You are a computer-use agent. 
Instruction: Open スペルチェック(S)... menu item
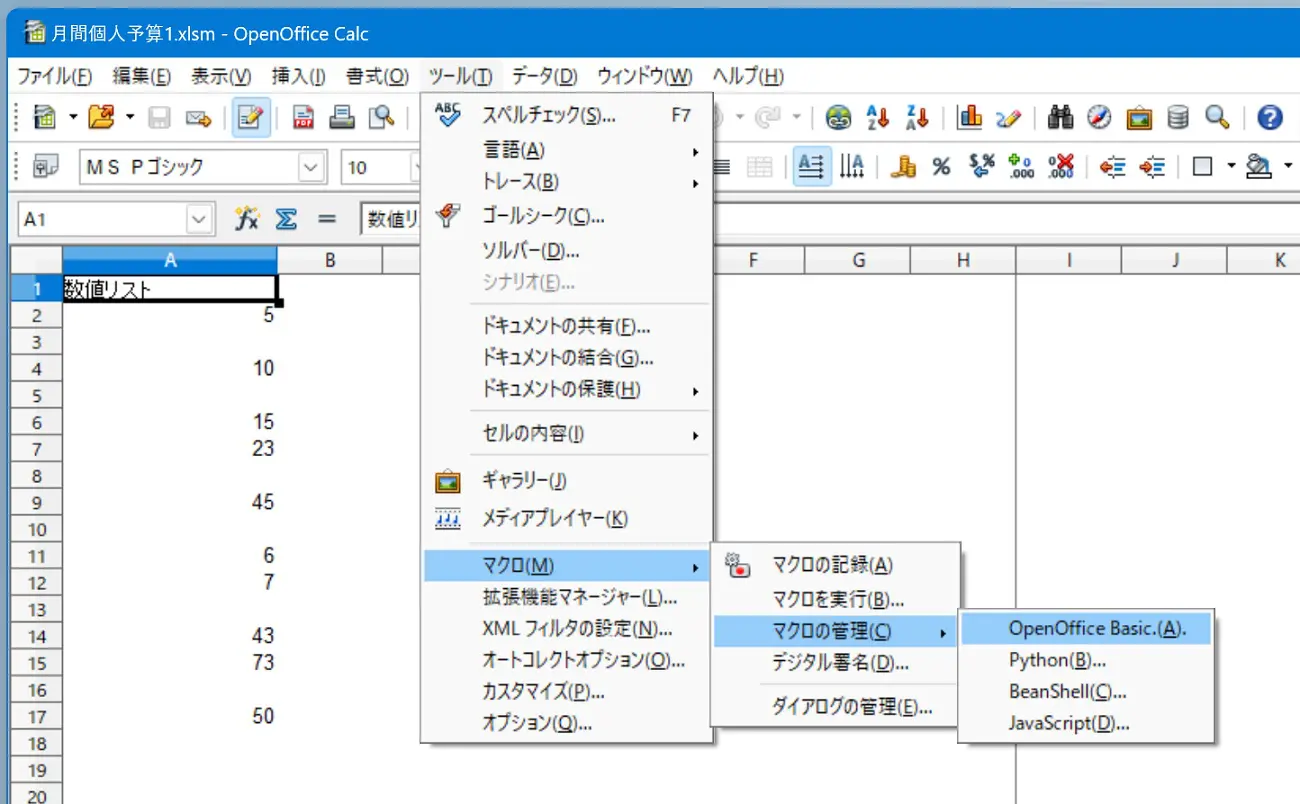567,115
